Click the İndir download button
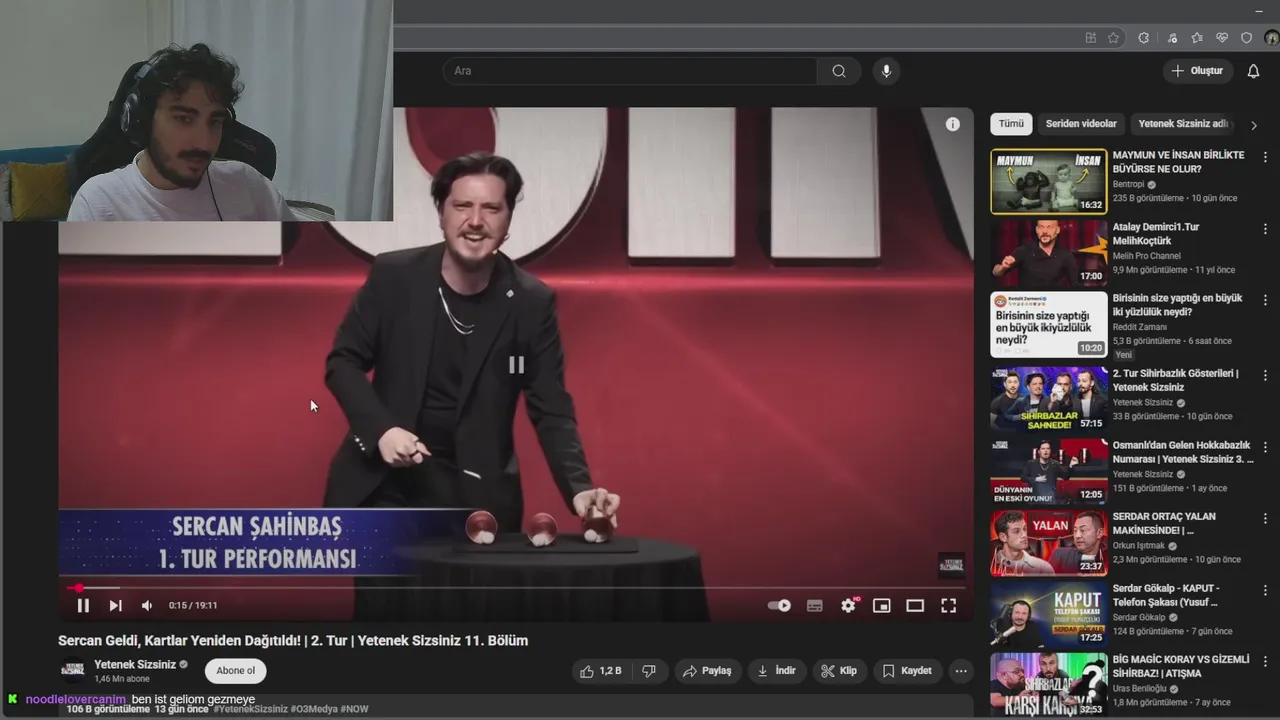This screenshot has height=720, width=1280. pos(777,671)
